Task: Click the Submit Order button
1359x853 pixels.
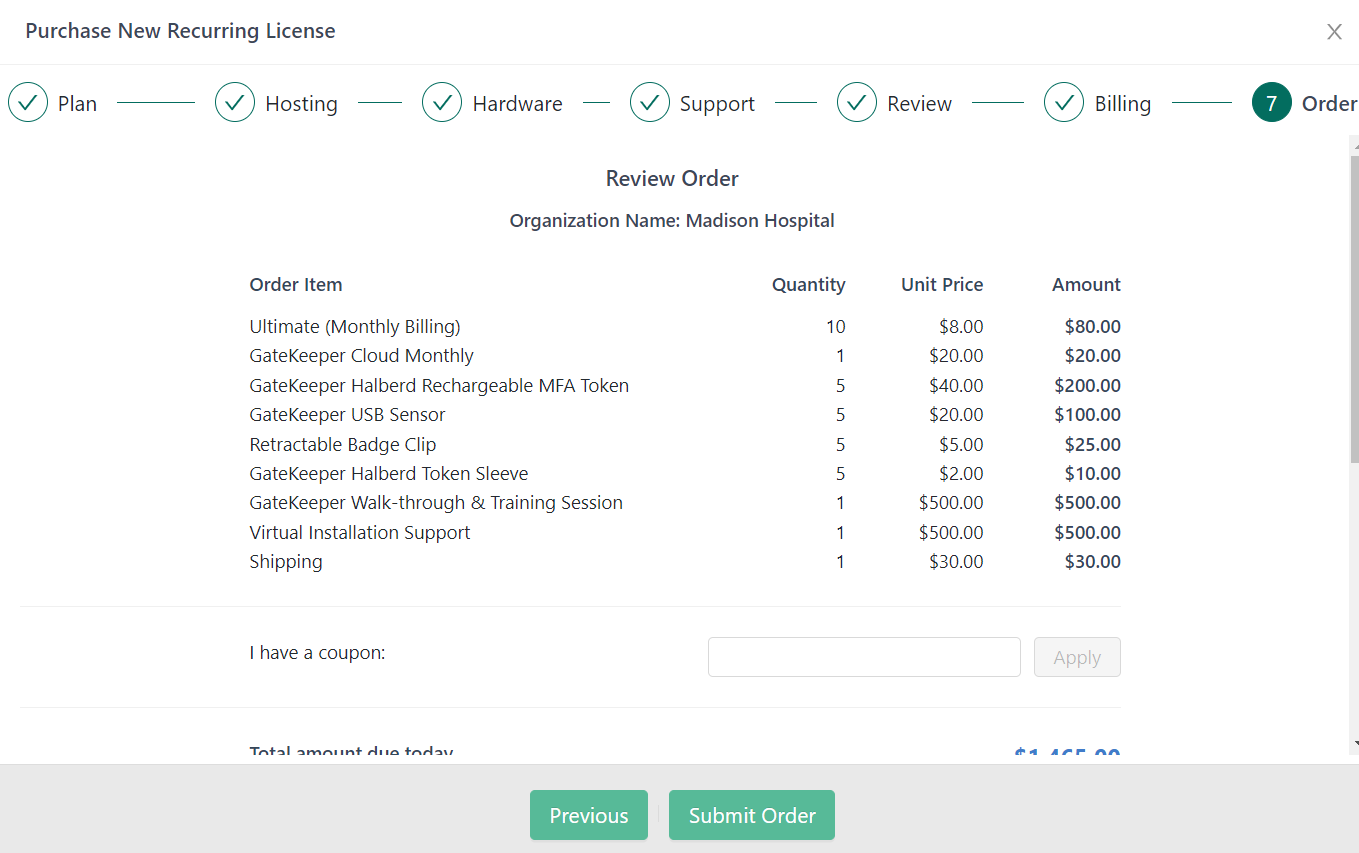Action: pos(752,815)
